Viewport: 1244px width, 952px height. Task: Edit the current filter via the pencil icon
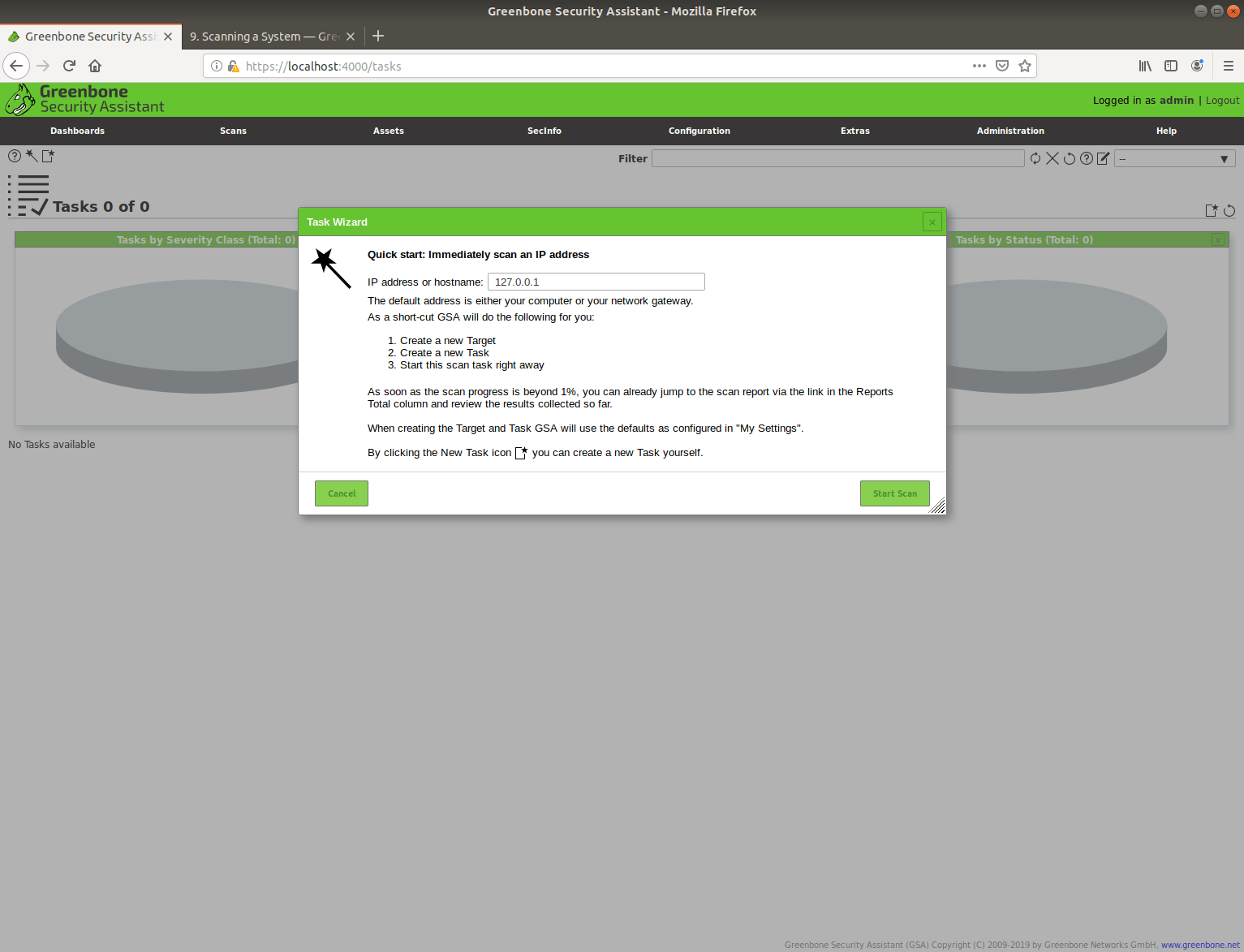1103,158
